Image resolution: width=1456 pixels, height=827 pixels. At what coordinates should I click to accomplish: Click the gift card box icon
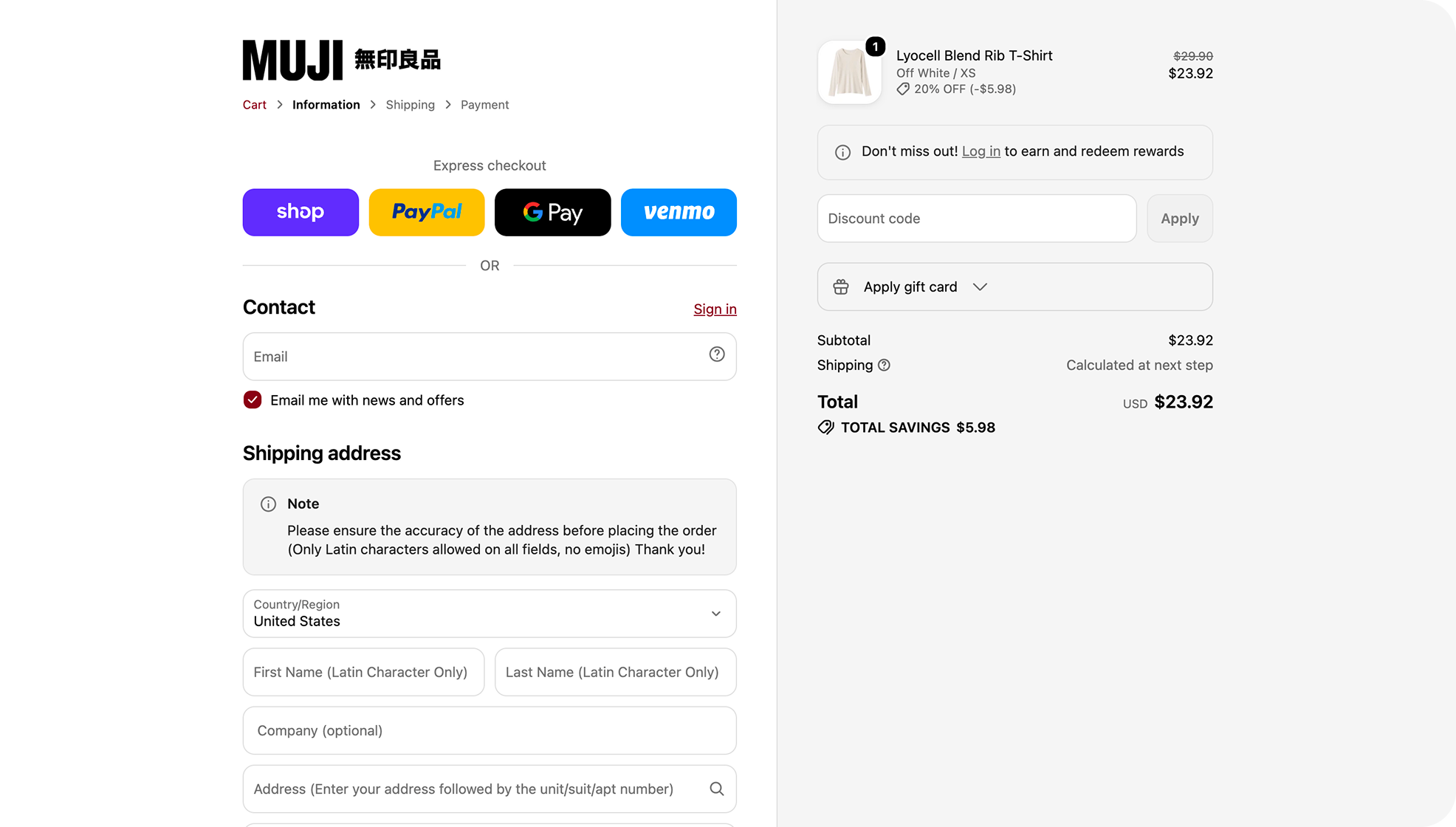click(x=841, y=286)
